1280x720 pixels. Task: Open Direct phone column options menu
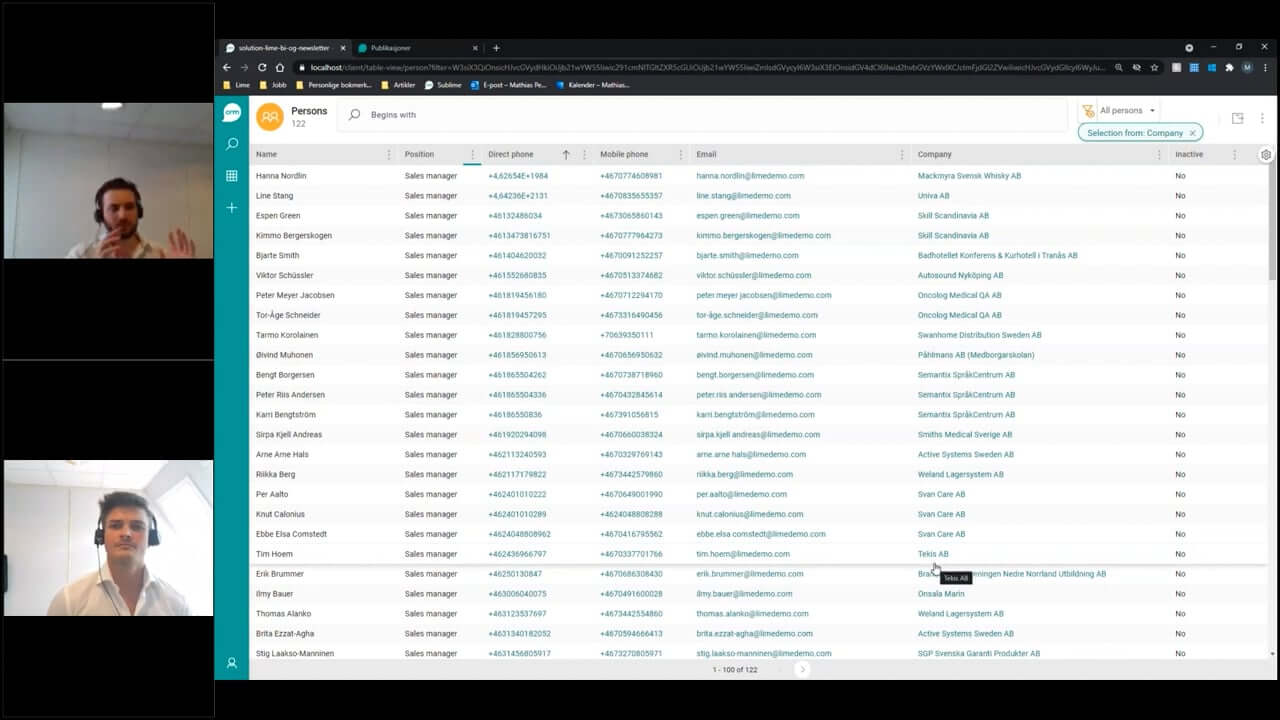pyautogui.click(x=584, y=155)
